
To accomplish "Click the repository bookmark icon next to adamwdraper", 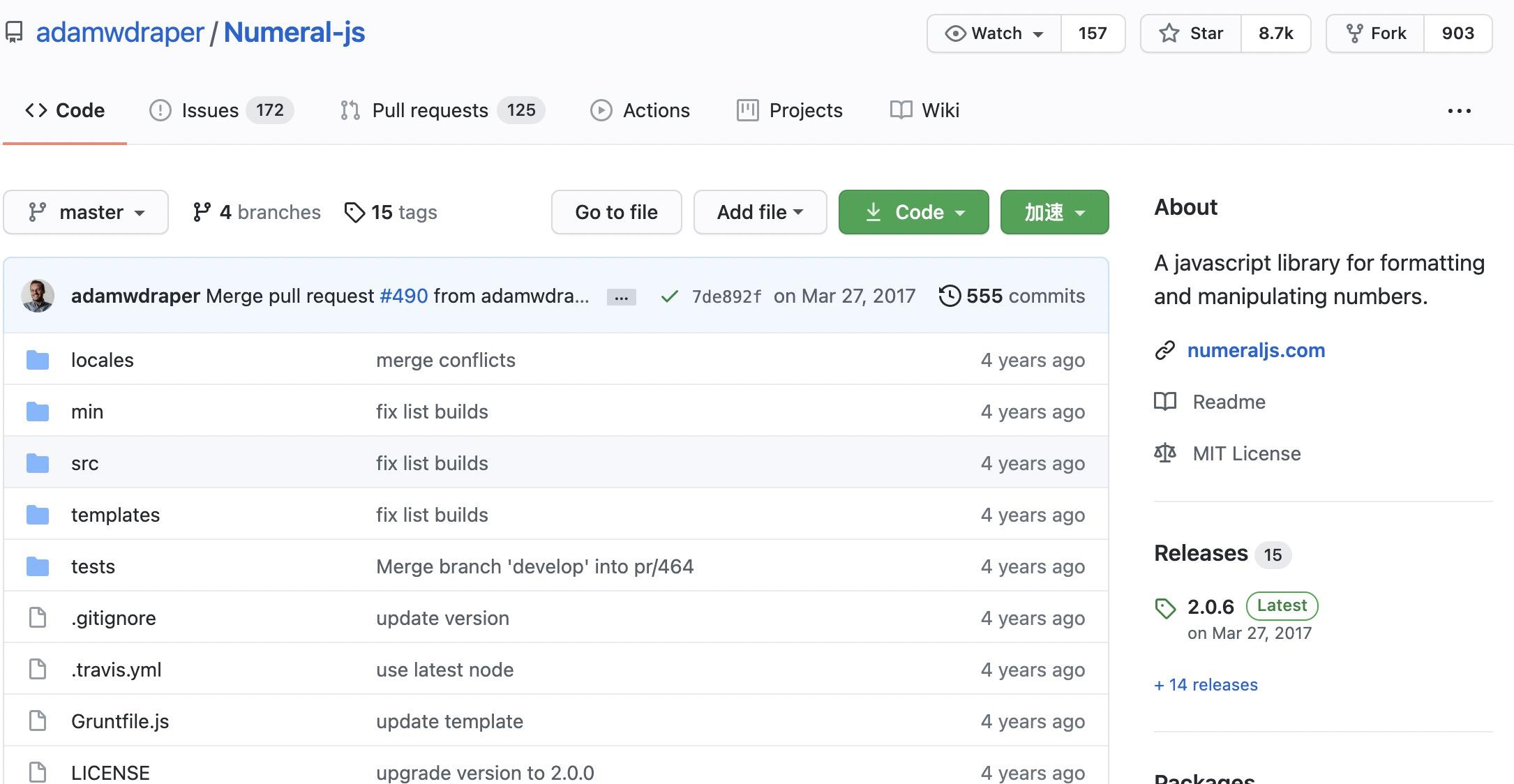I will (15, 31).
